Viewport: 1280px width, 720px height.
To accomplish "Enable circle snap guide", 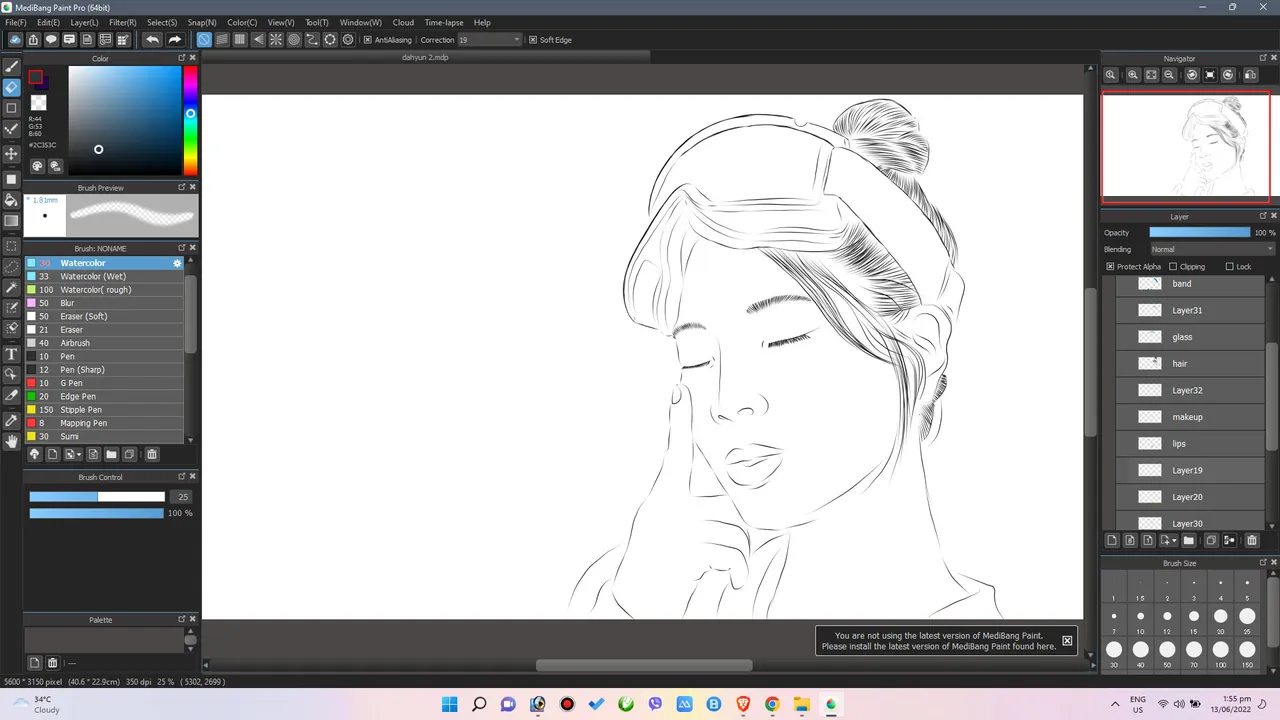I will (294, 40).
